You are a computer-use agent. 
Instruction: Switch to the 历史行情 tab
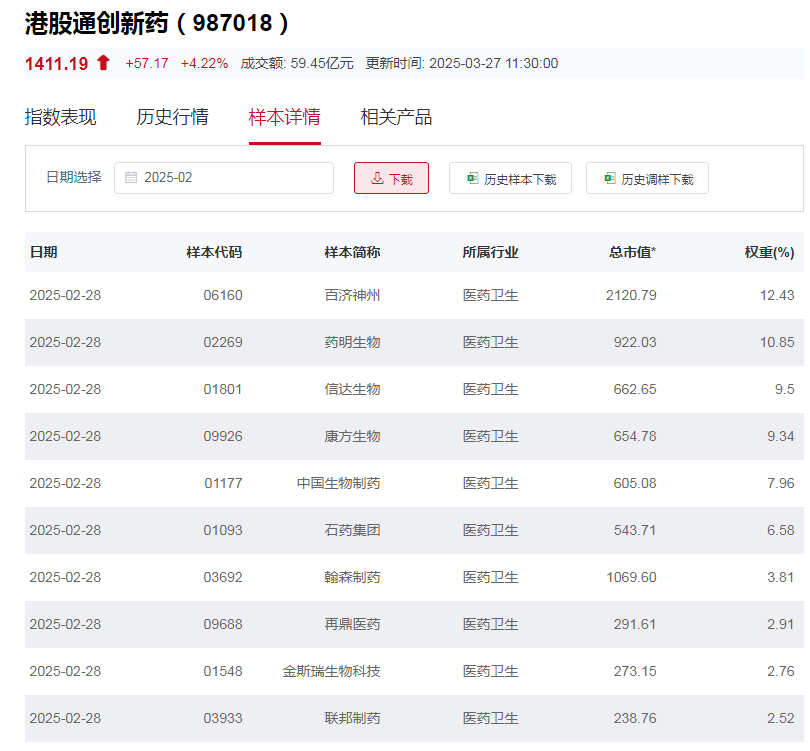pos(173,117)
